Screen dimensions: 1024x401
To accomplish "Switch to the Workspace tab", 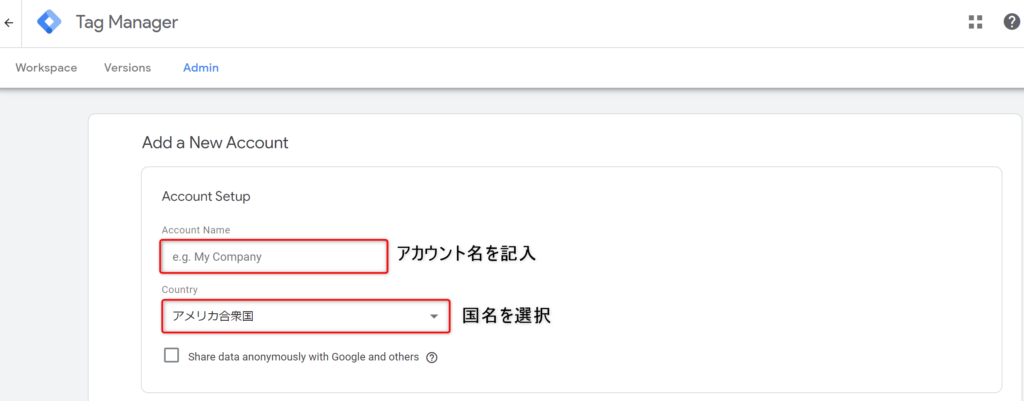I will (x=46, y=68).
